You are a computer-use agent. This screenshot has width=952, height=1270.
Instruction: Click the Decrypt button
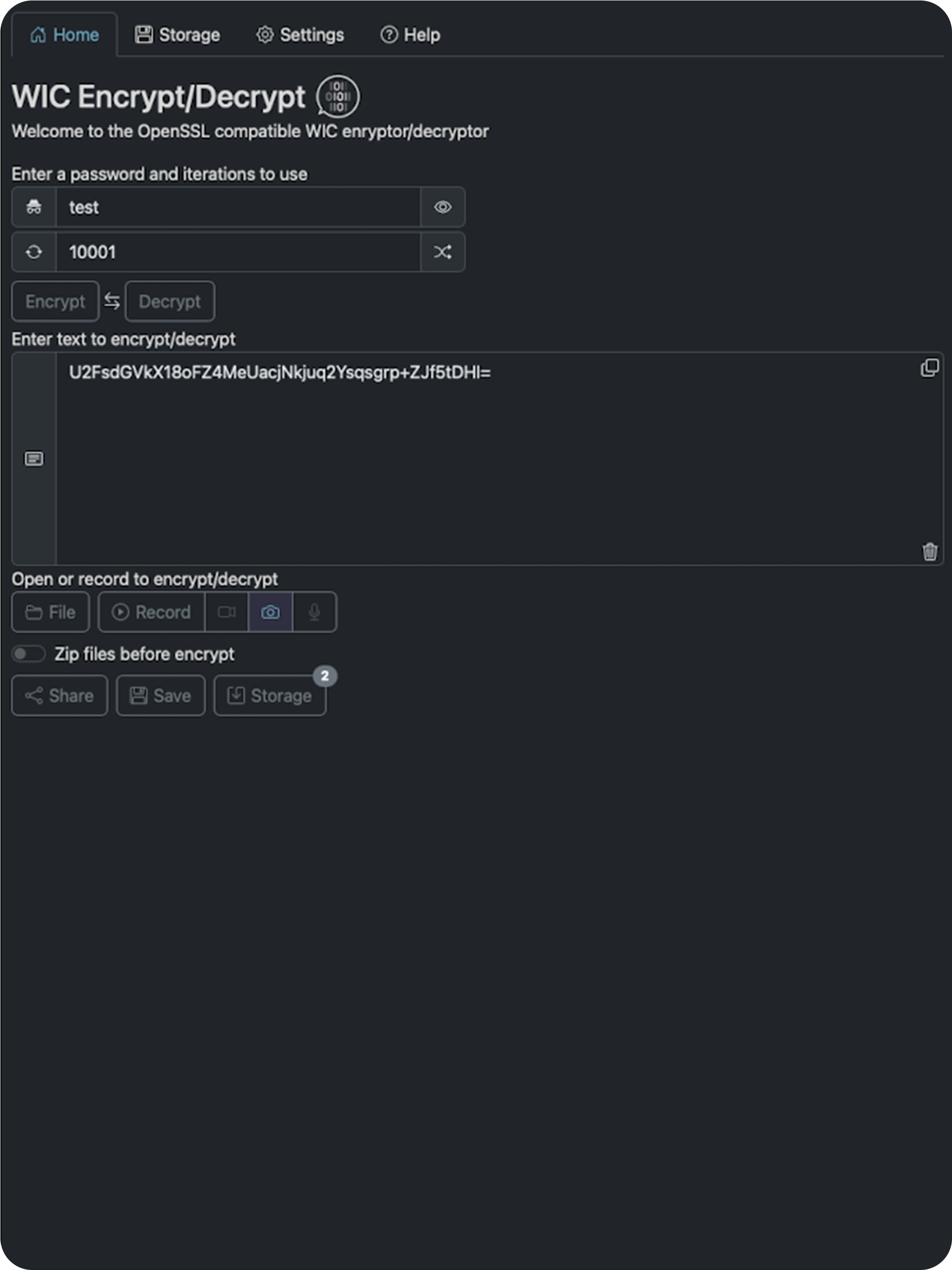170,301
